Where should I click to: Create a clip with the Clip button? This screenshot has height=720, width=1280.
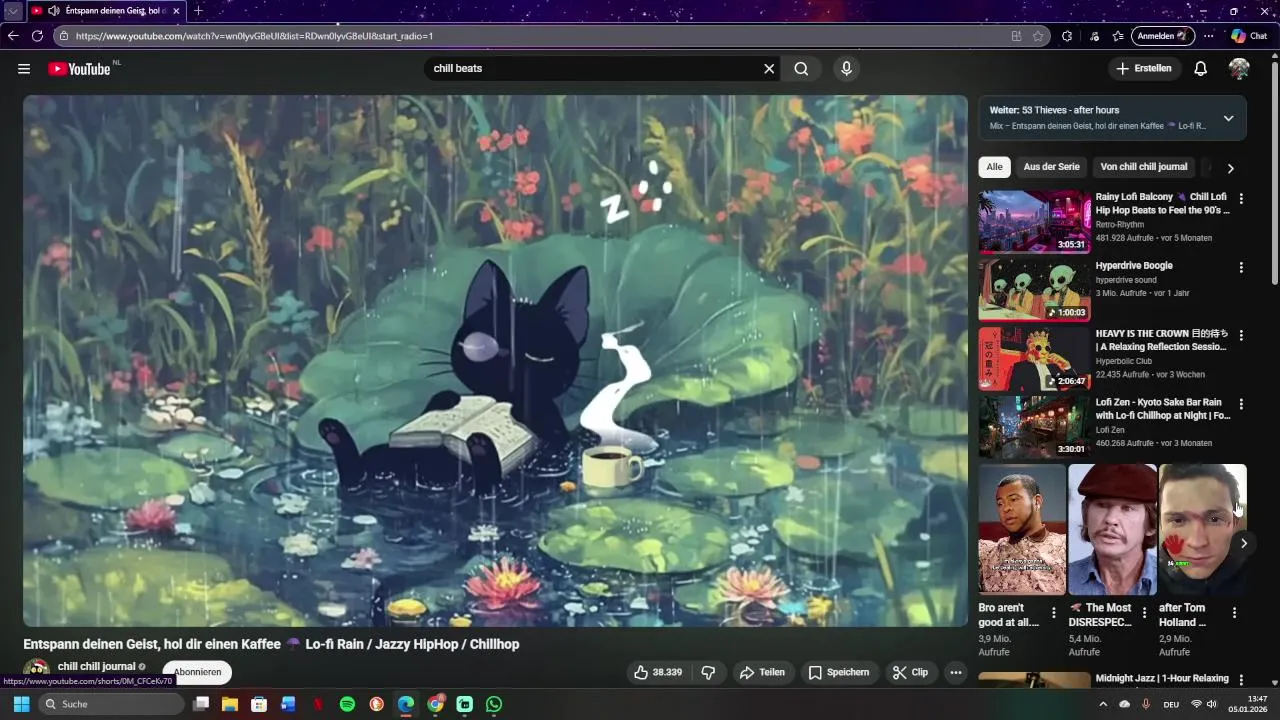pos(911,672)
